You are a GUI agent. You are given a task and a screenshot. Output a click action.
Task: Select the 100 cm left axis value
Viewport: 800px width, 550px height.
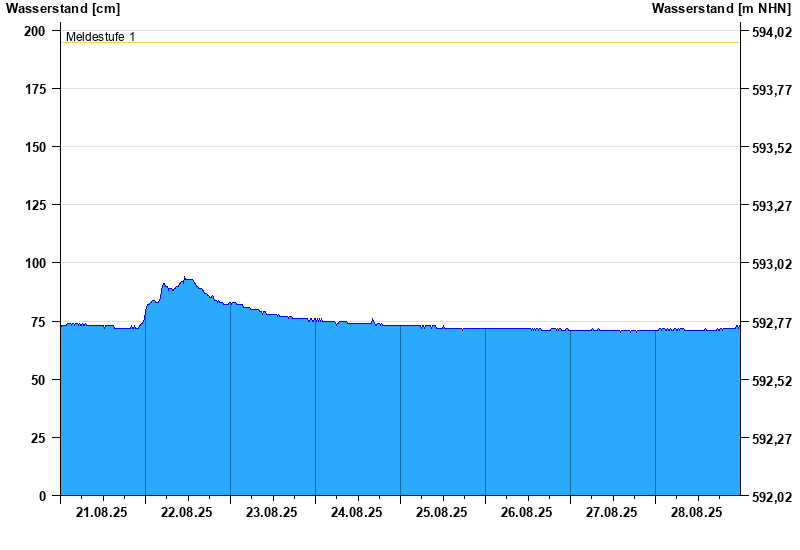35,263
